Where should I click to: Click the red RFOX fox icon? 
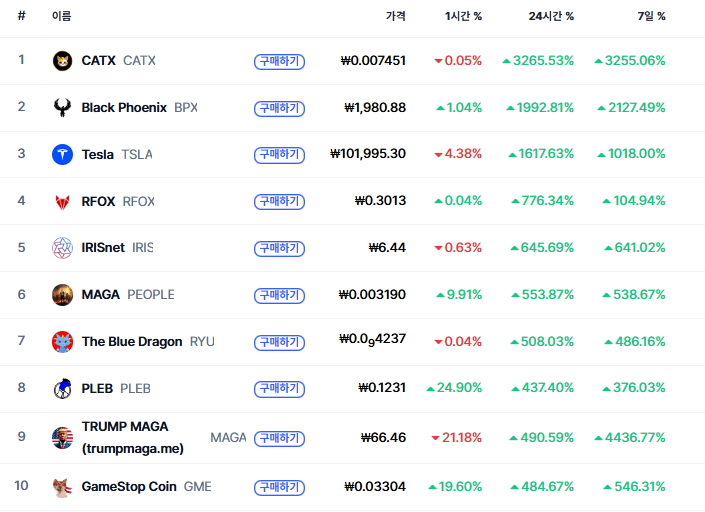[62, 201]
